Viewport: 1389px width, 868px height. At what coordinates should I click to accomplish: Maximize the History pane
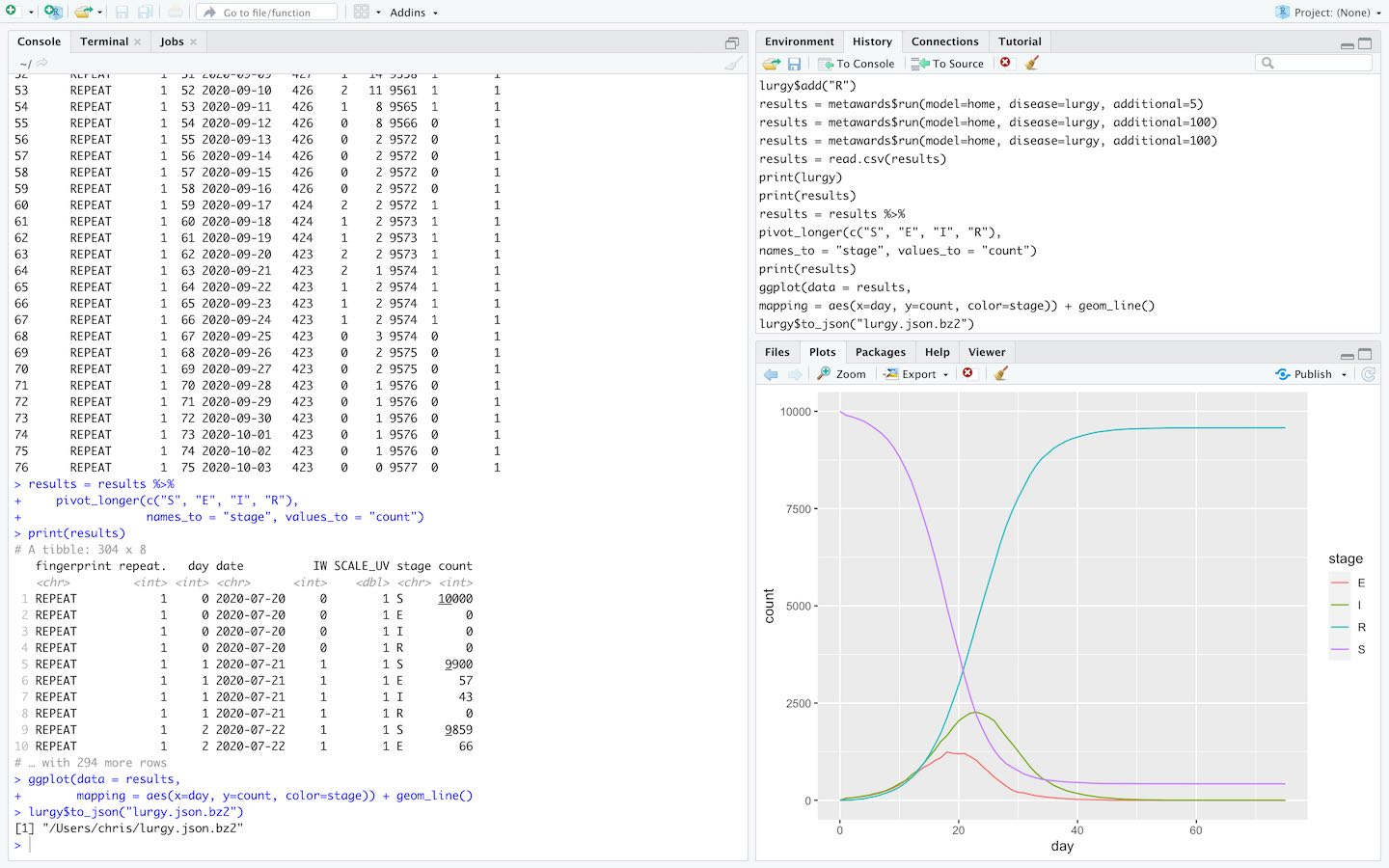pyautogui.click(x=1365, y=43)
